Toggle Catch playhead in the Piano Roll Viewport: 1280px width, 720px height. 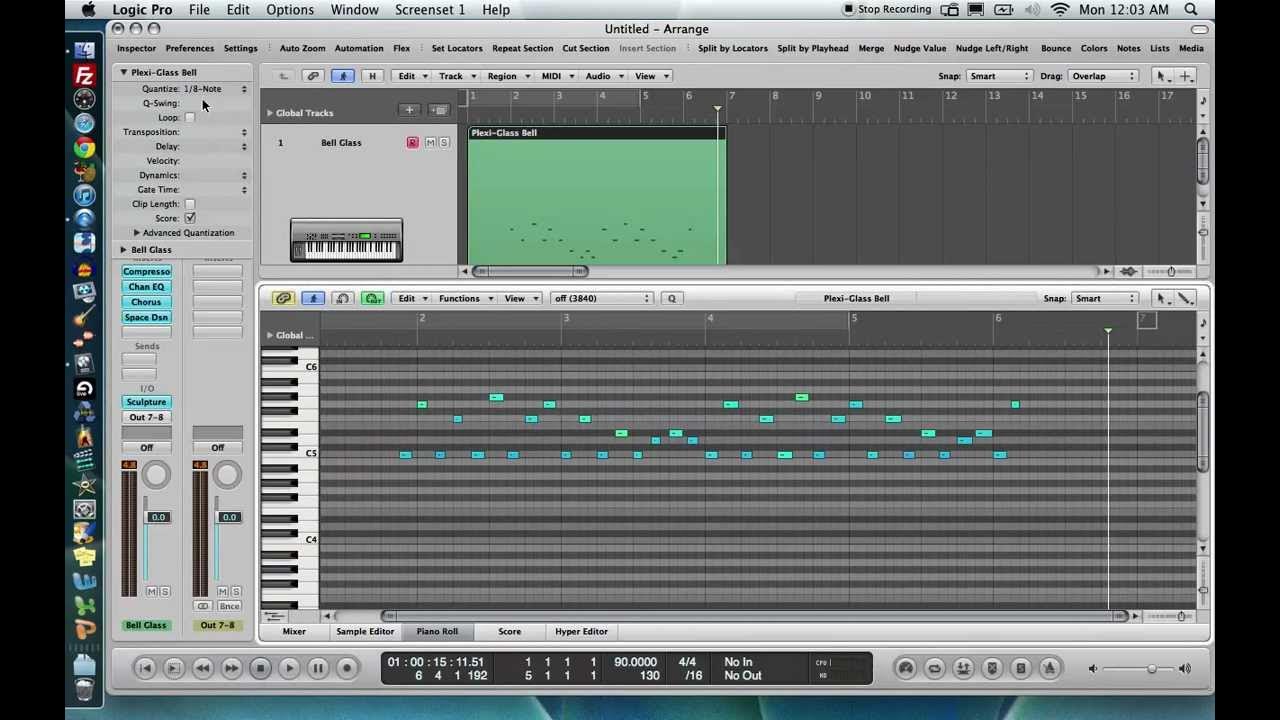click(313, 298)
